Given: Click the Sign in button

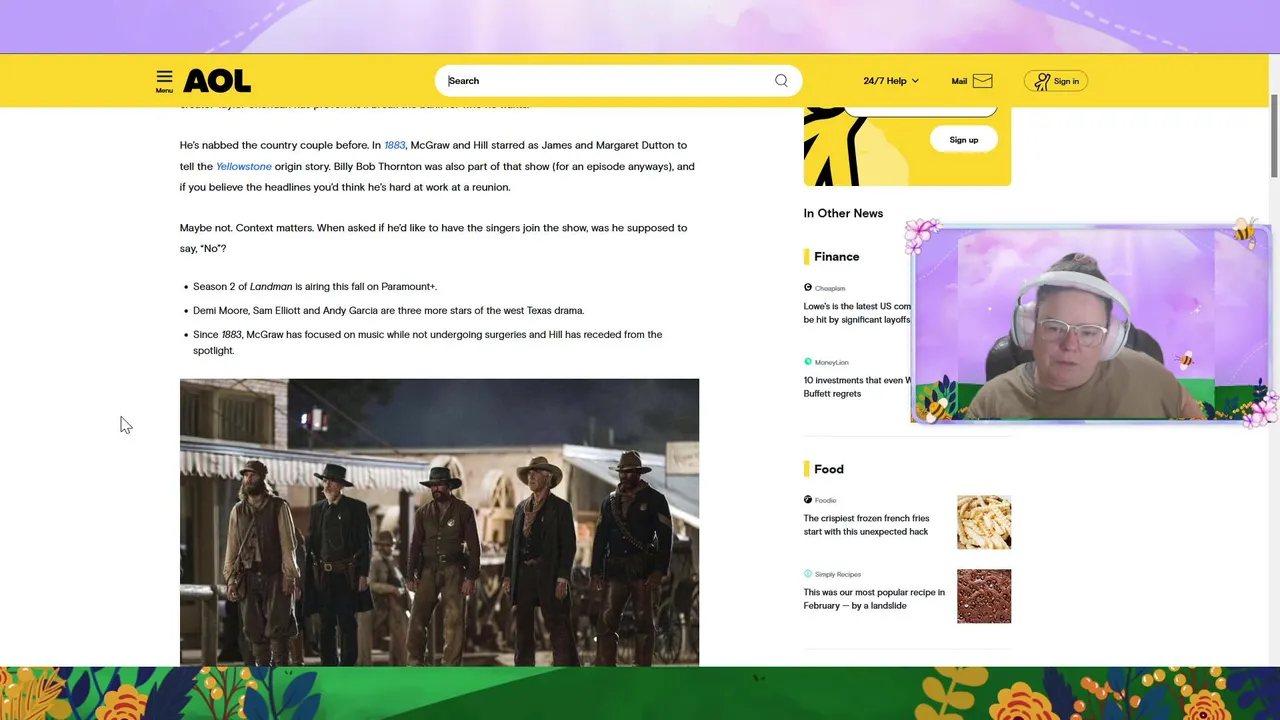Looking at the screenshot, I should pyautogui.click(x=1056, y=81).
